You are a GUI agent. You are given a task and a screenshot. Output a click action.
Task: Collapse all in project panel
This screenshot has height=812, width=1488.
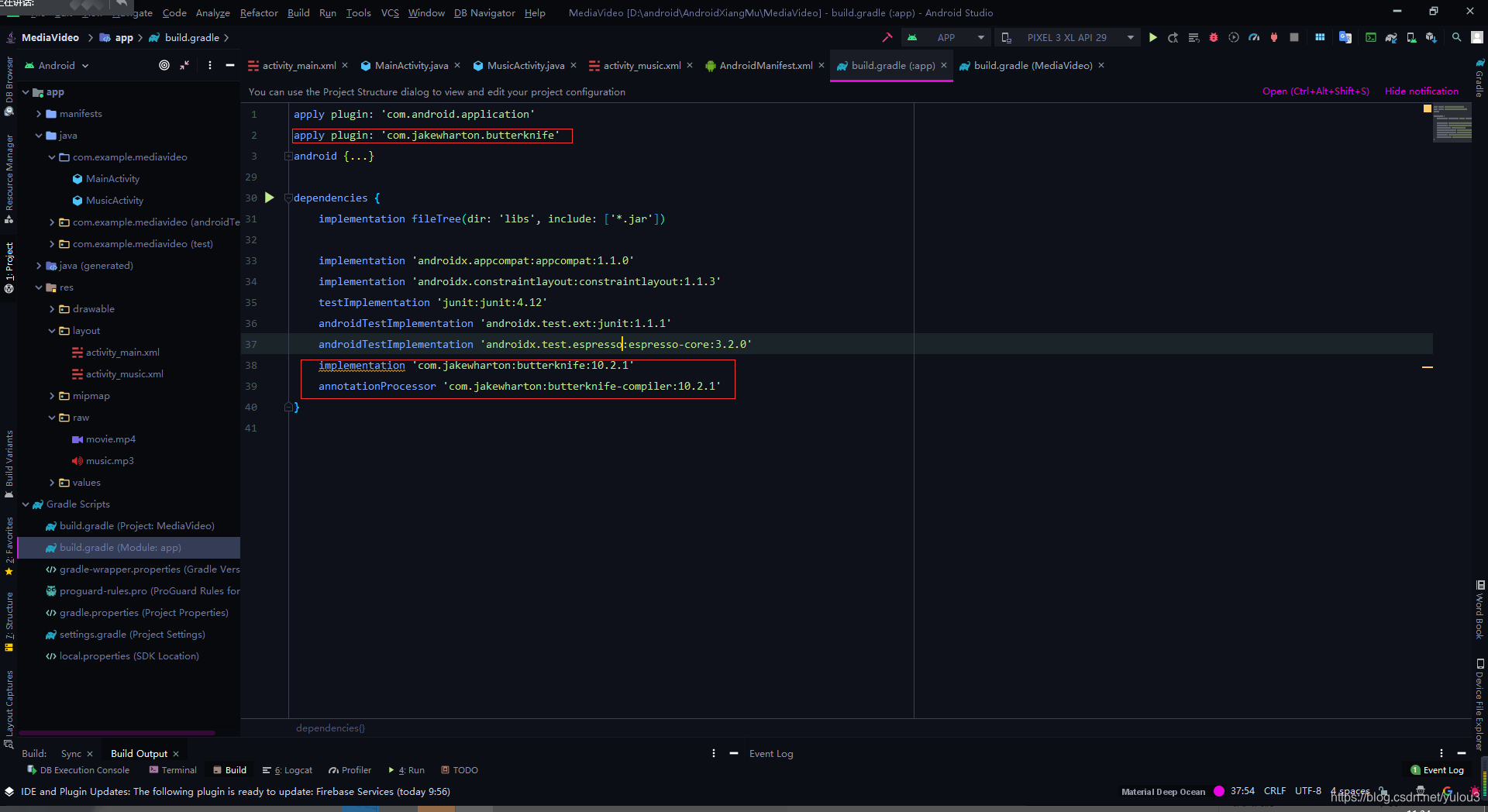click(x=184, y=65)
